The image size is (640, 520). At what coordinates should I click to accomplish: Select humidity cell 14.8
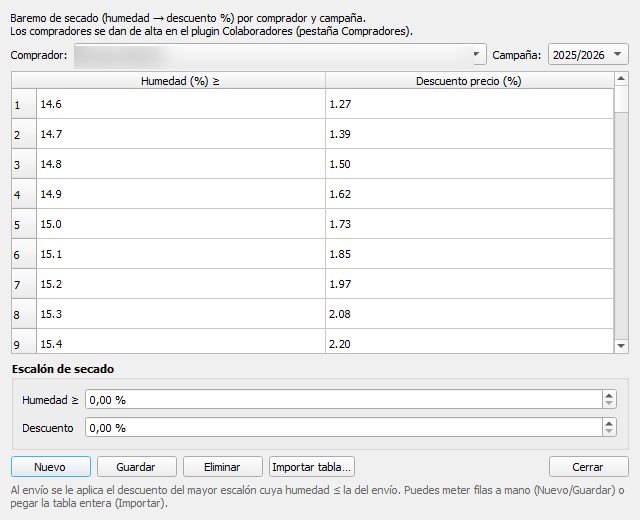click(181, 164)
